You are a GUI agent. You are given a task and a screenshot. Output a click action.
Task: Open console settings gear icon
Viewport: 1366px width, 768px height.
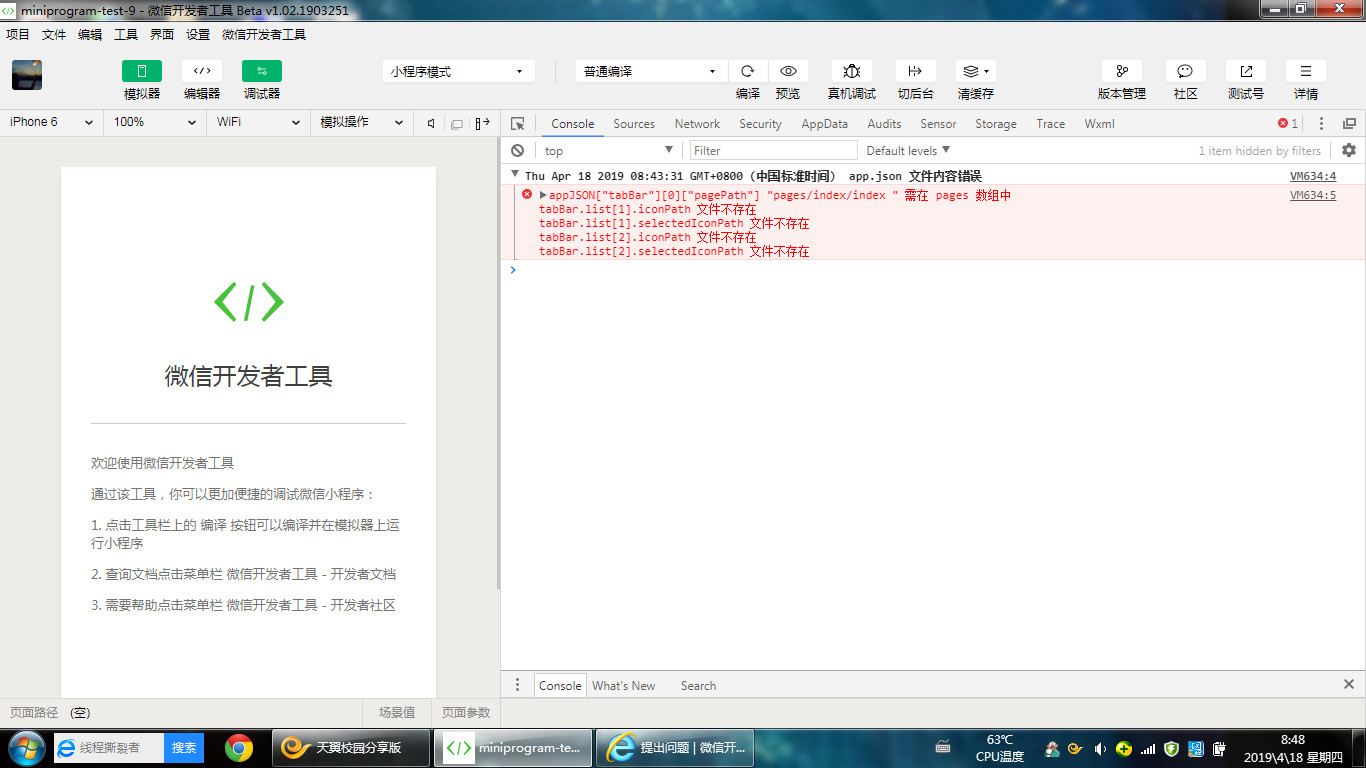click(x=1349, y=150)
